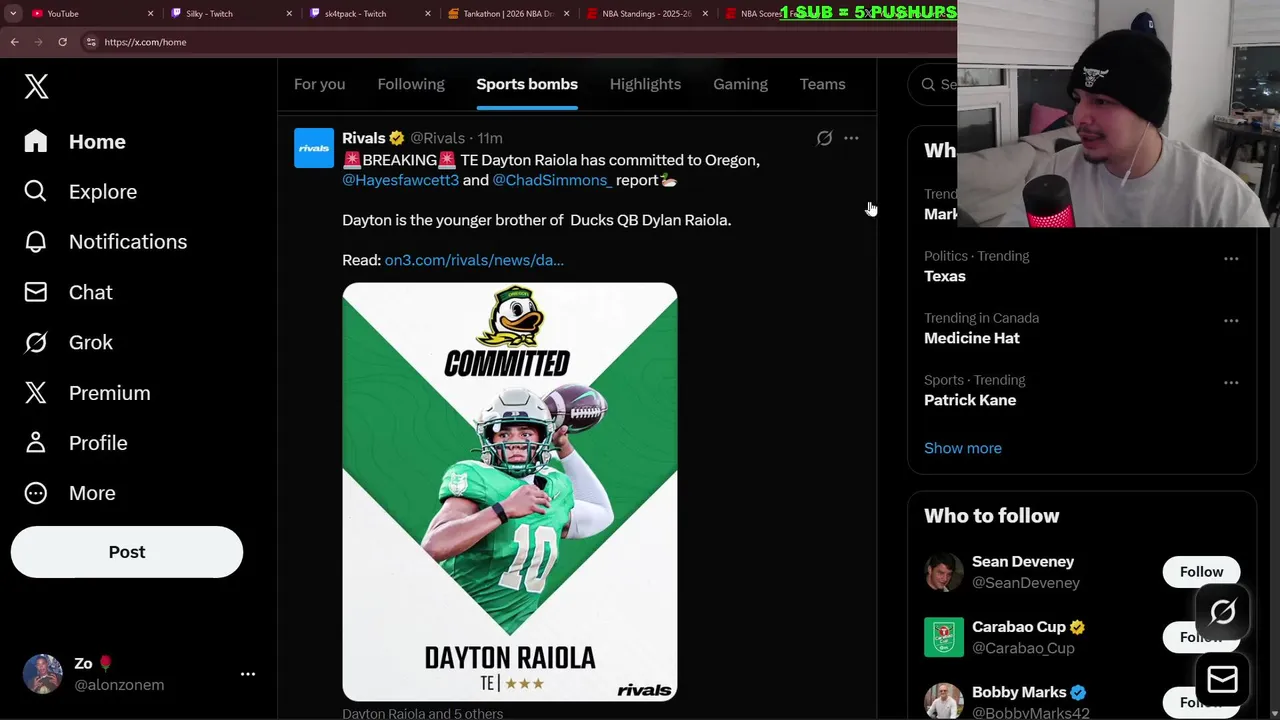This screenshot has width=1280, height=720.
Task: Click the Post button
Action: click(x=127, y=552)
